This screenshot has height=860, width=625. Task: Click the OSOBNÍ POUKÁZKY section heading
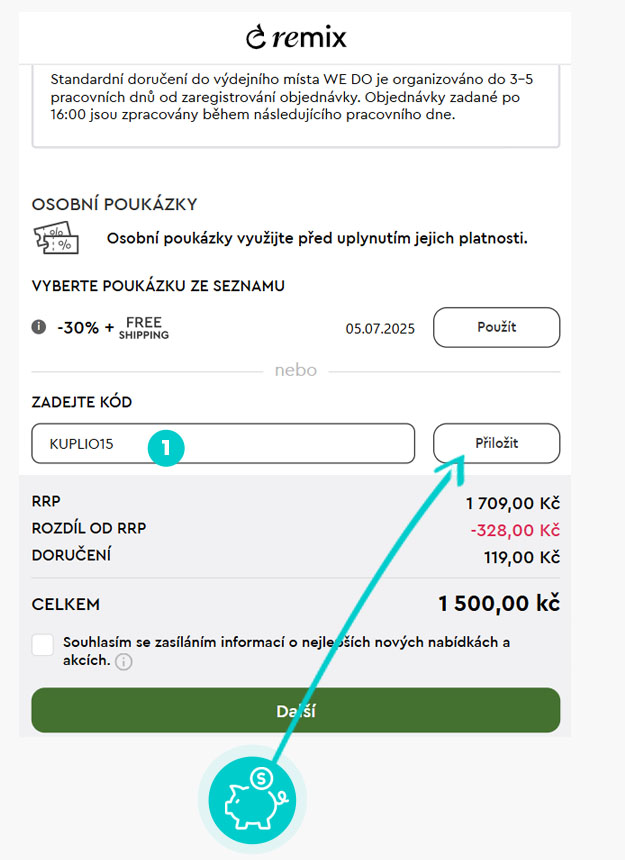[x=114, y=205]
